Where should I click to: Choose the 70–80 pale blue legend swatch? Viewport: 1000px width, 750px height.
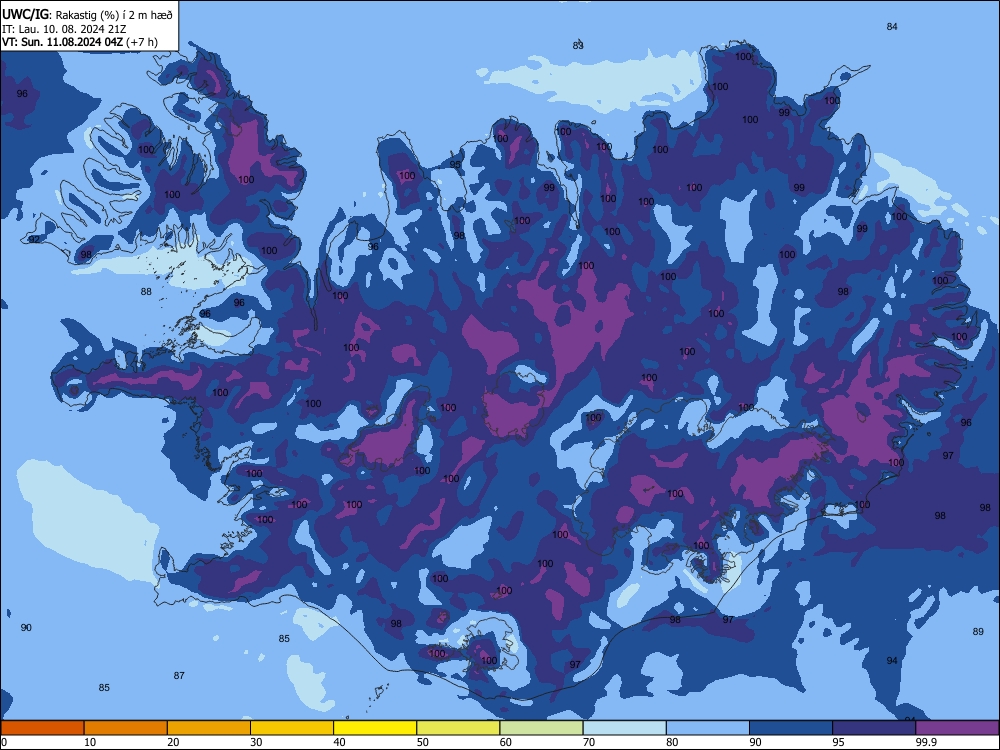click(x=624, y=728)
